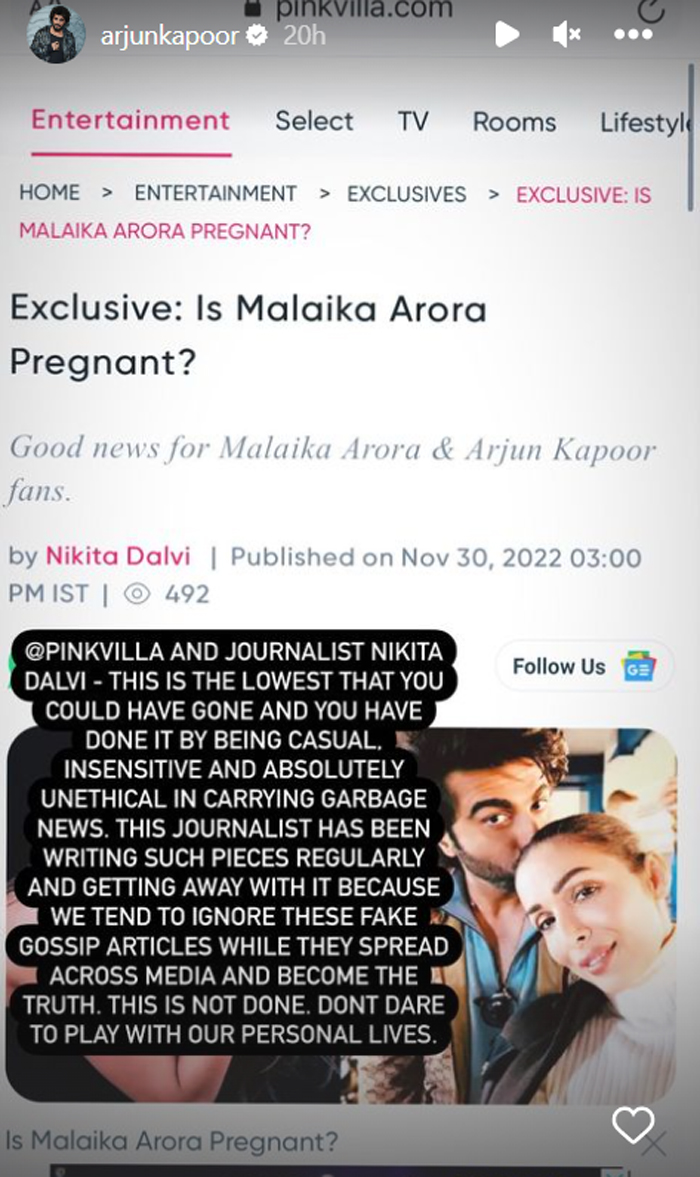Image resolution: width=700 pixels, height=1177 pixels.
Task: Open arjunkapoor's profile picture
Action: click(56, 33)
